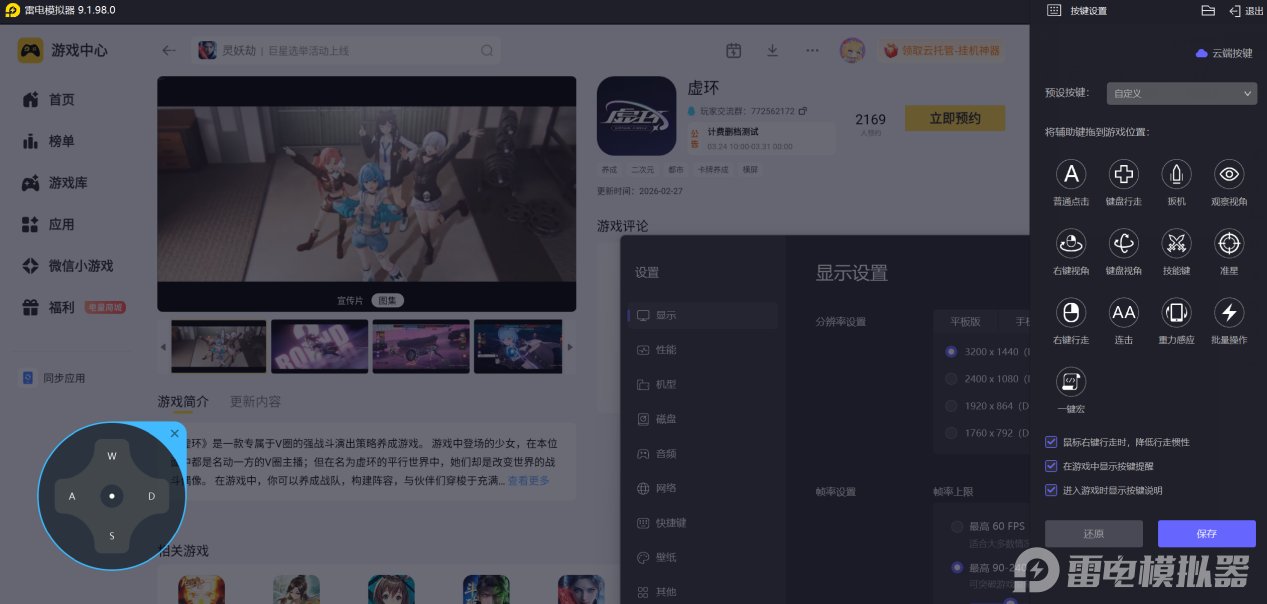Open the three-dots more menu
This screenshot has height=604, width=1267.
click(x=812, y=50)
